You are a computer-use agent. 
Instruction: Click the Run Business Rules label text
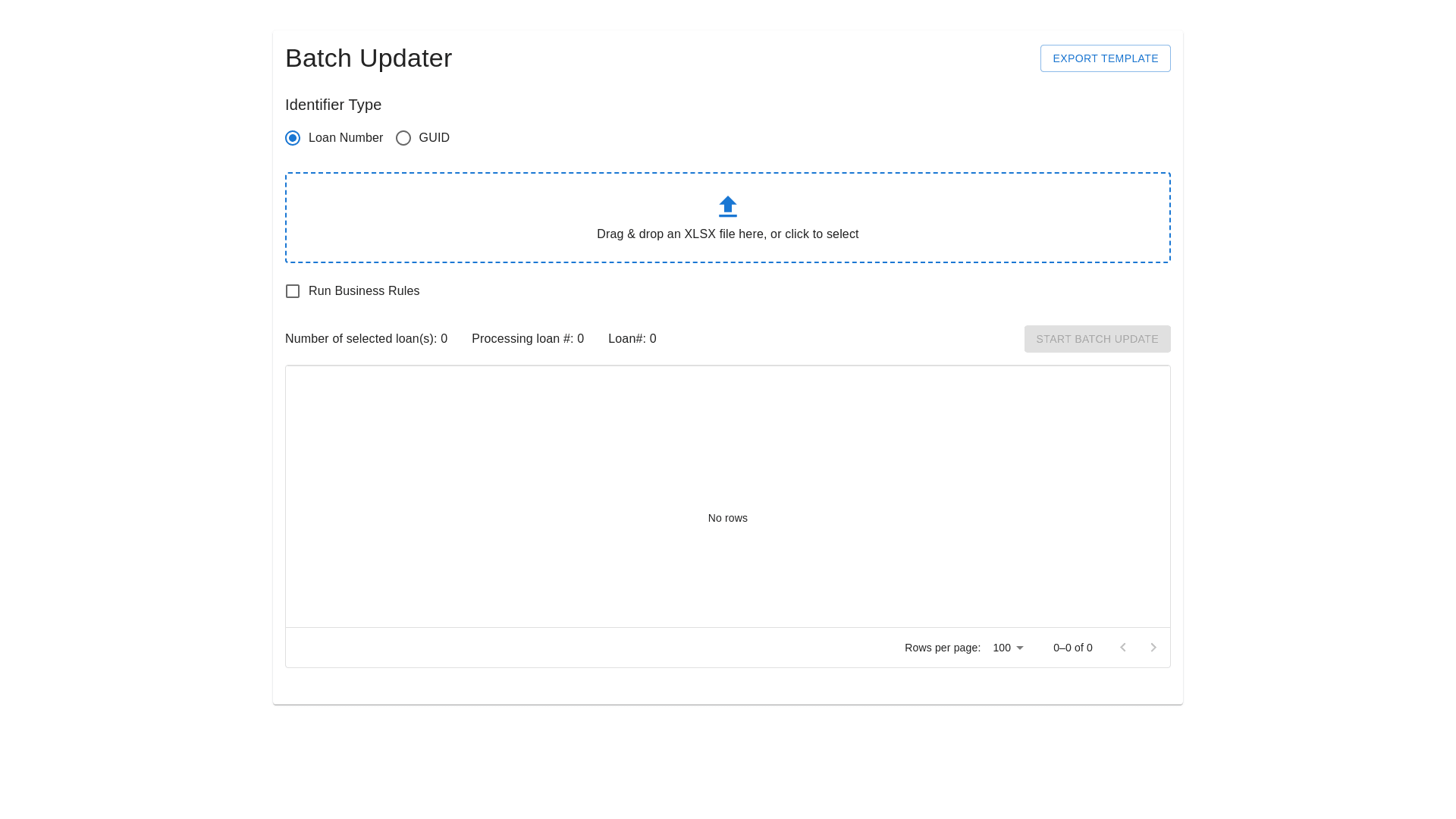[x=364, y=291]
